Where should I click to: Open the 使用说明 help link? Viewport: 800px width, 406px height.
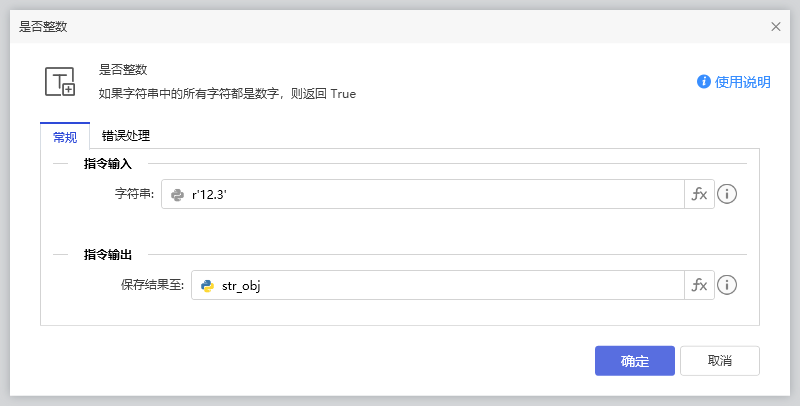[742, 82]
